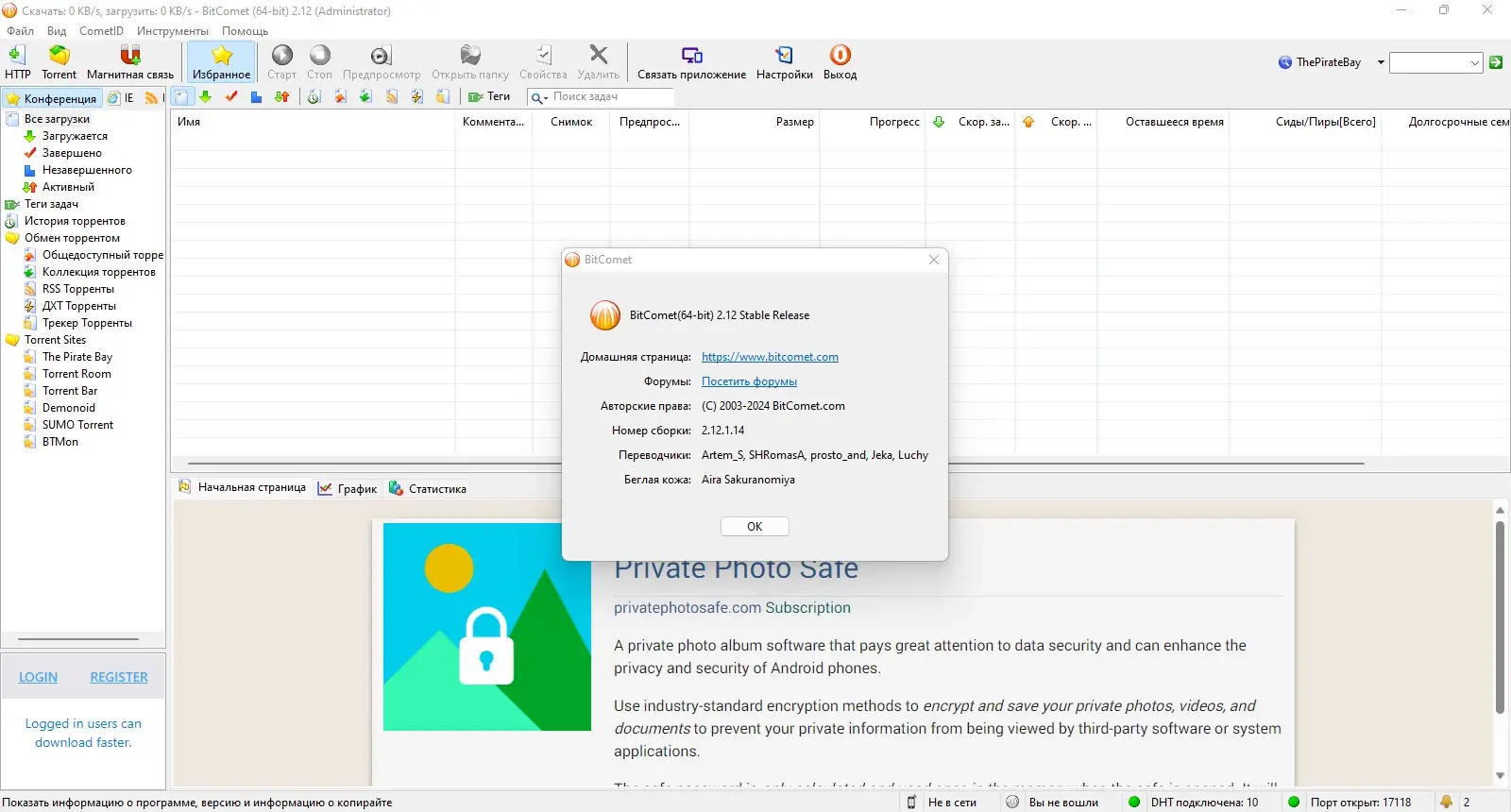Switch to the Конференция sidebar tab
The image size is (1511, 812).
click(x=52, y=98)
